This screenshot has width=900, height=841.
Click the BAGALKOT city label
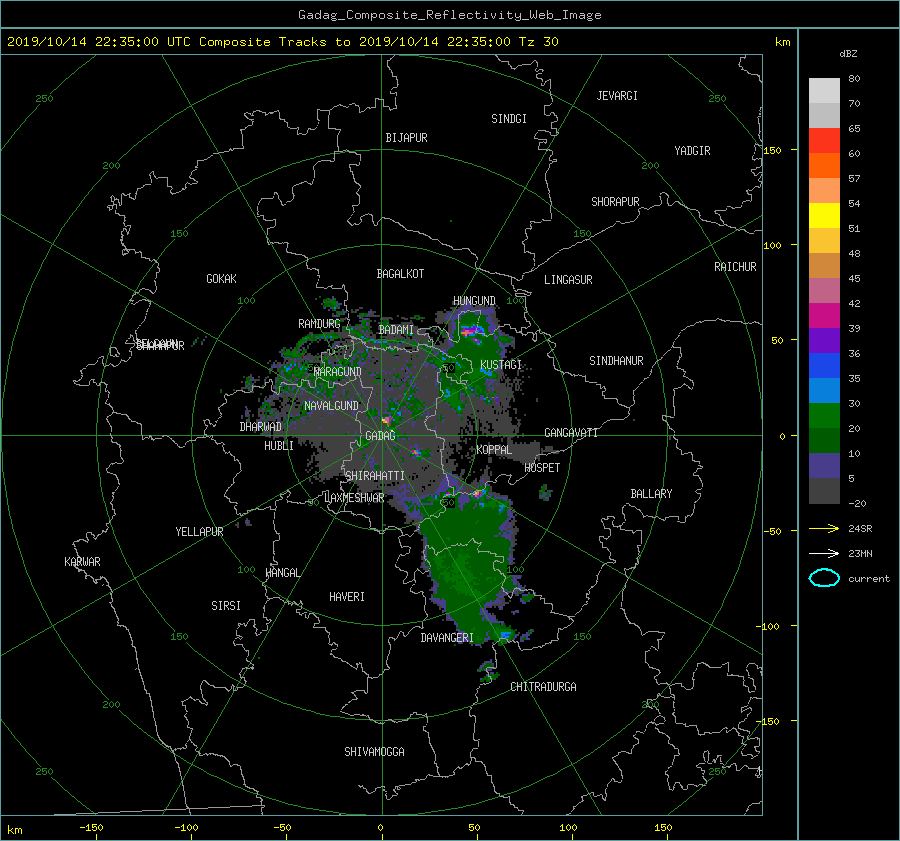coord(400,274)
